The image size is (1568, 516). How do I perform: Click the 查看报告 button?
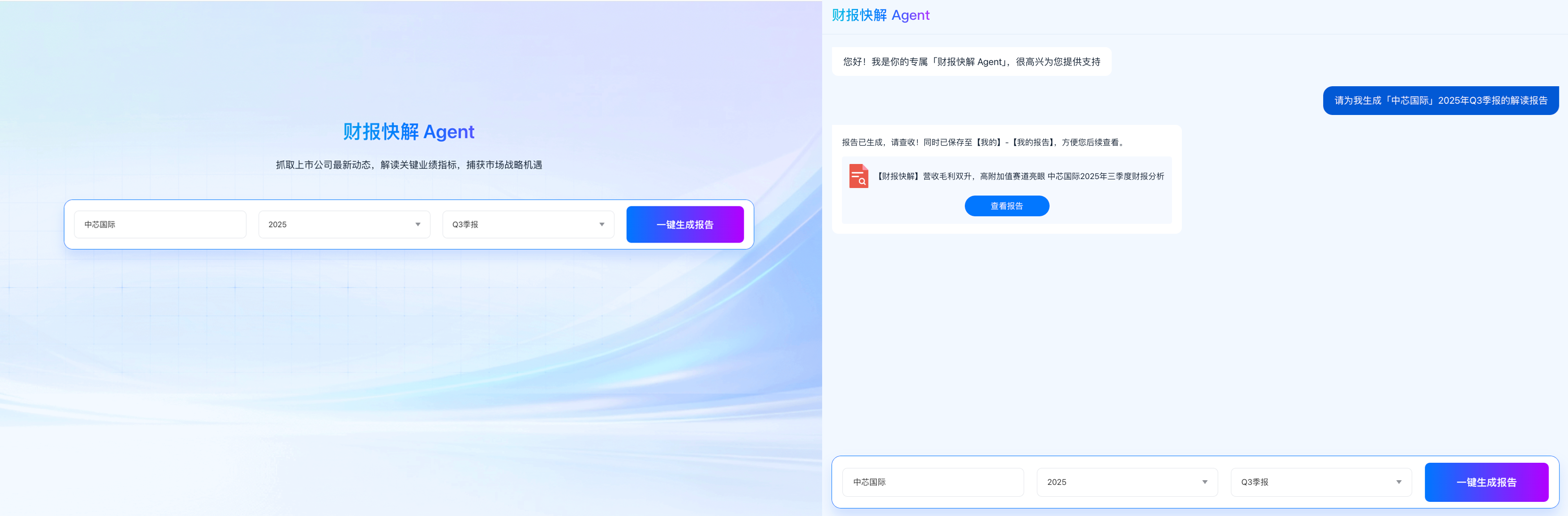click(1006, 206)
